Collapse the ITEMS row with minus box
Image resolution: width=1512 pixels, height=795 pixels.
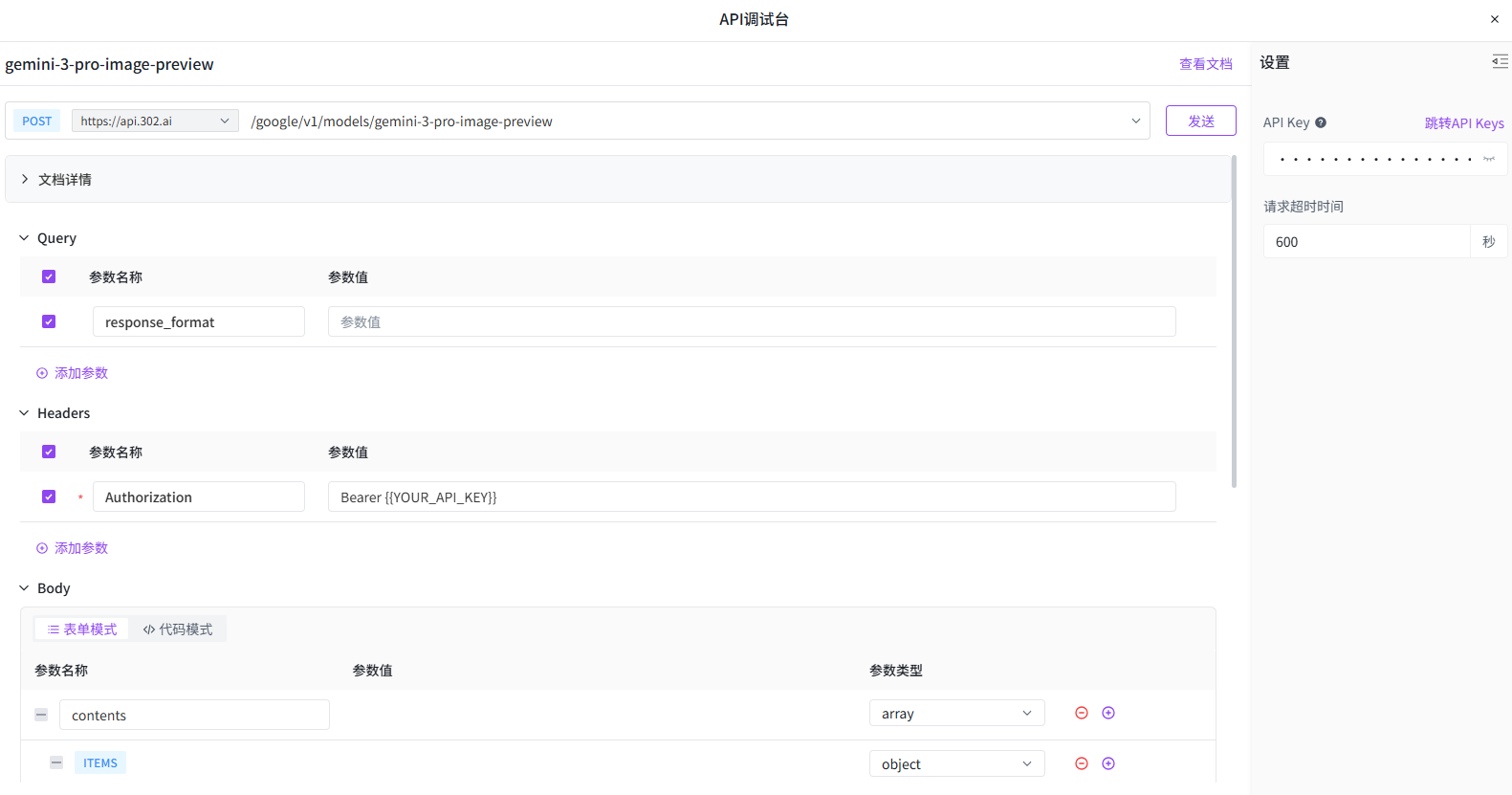[x=56, y=762]
